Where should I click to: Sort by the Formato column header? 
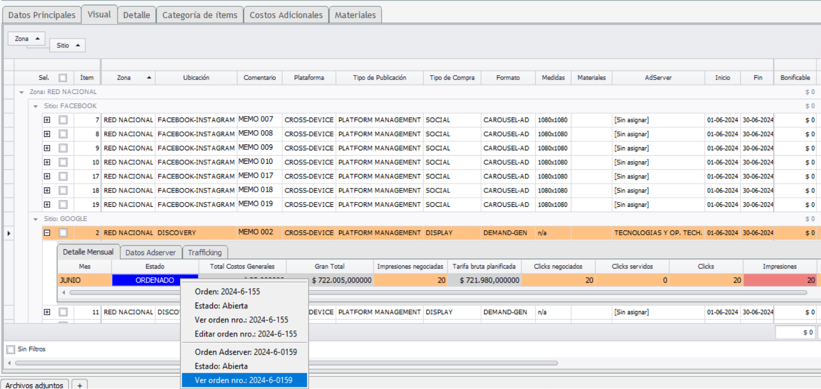508,77
